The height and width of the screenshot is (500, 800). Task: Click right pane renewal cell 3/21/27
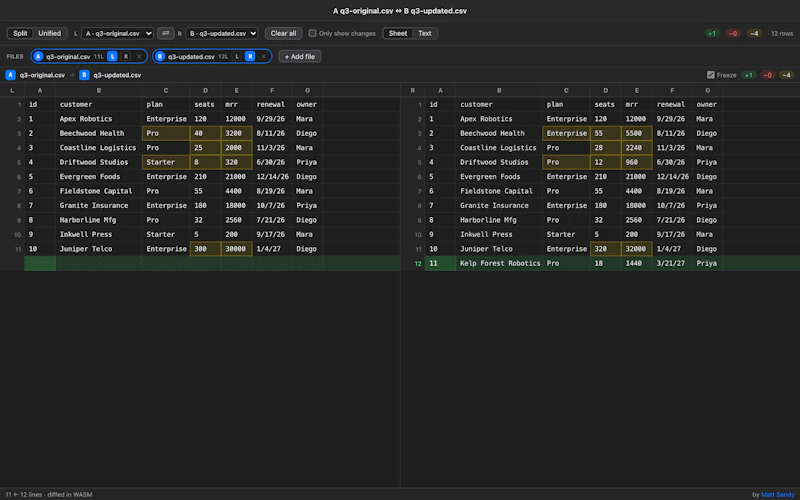click(672, 263)
